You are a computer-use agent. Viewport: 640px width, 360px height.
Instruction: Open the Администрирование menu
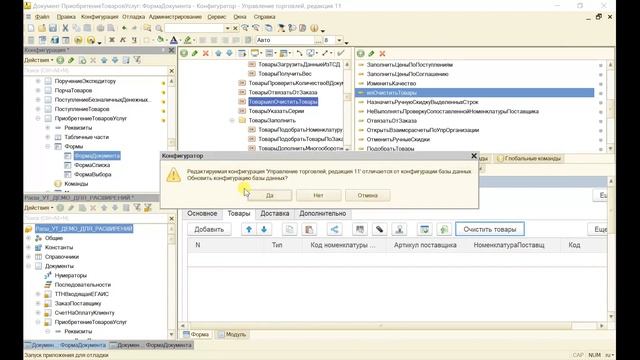point(175,17)
